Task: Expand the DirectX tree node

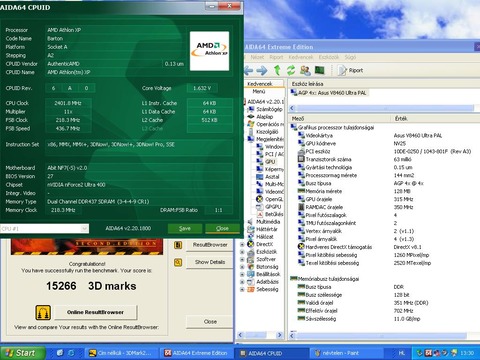Action: click(x=242, y=244)
